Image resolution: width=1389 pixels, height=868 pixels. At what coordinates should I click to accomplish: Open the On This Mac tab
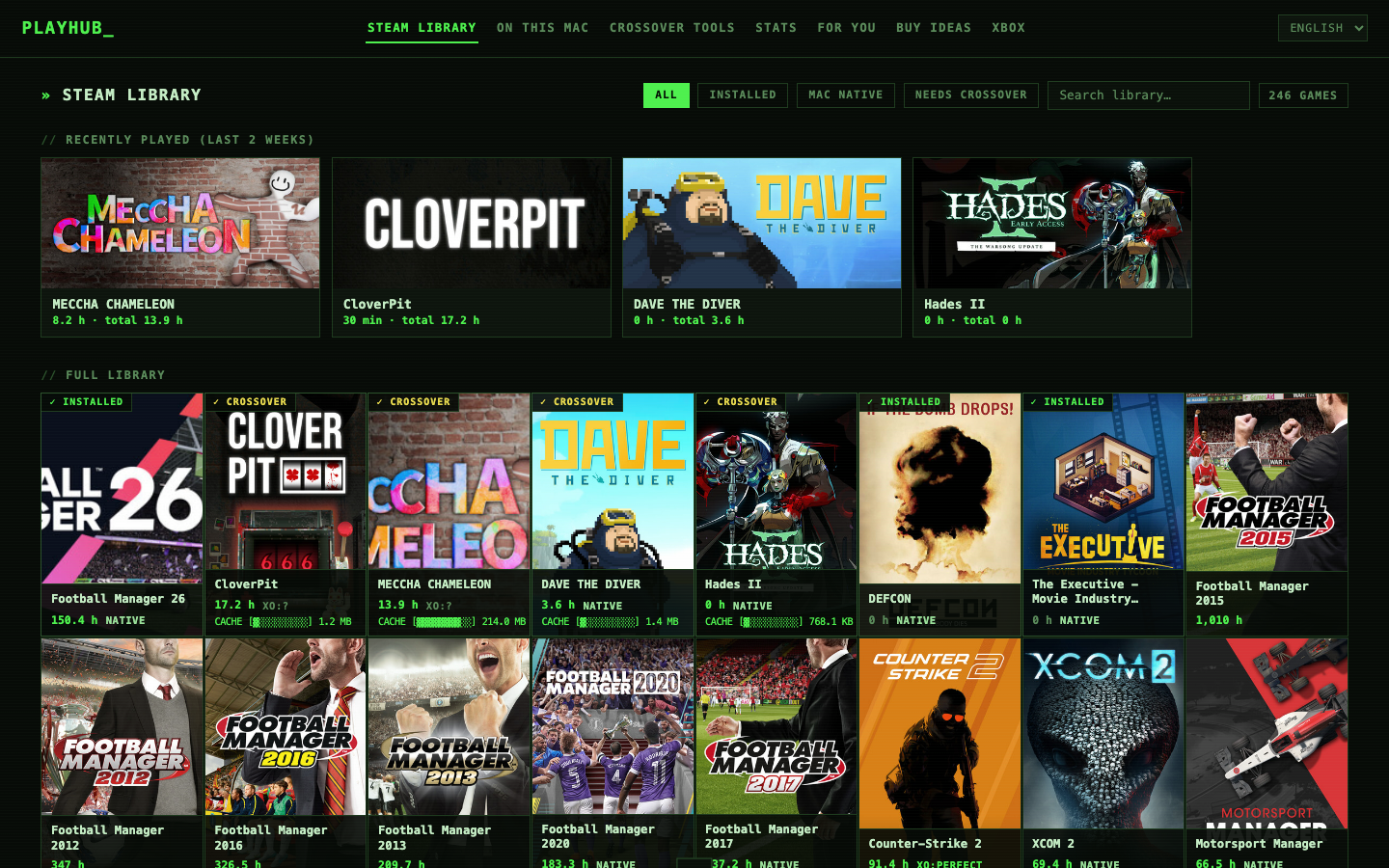pos(542,28)
